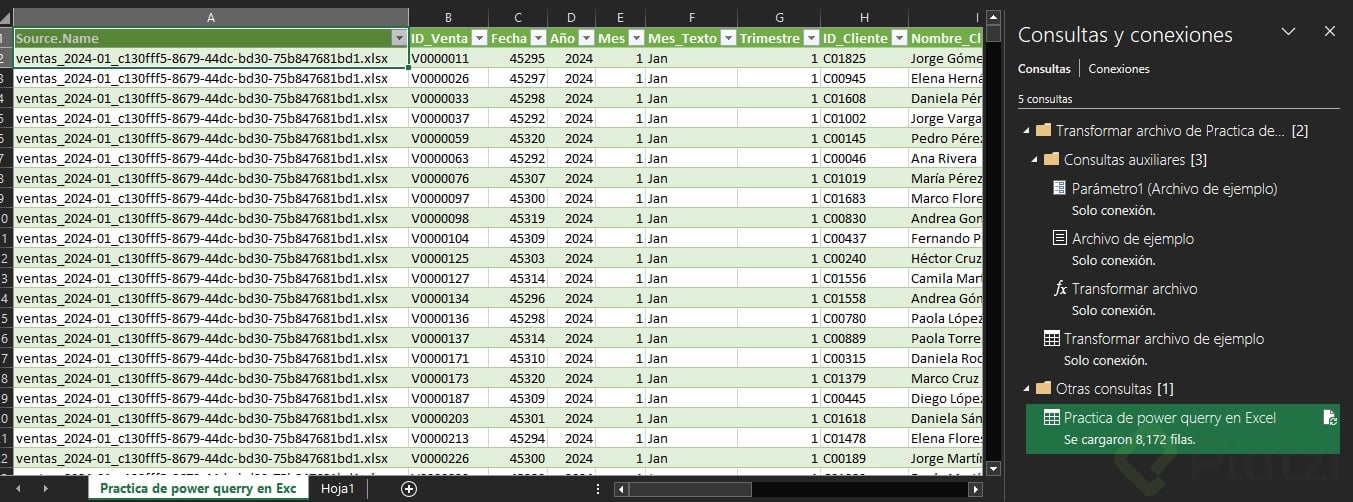Viewport: 1353px width, 502px height.
Task: Click the previous sheet navigation arrow
Action: coord(16,488)
